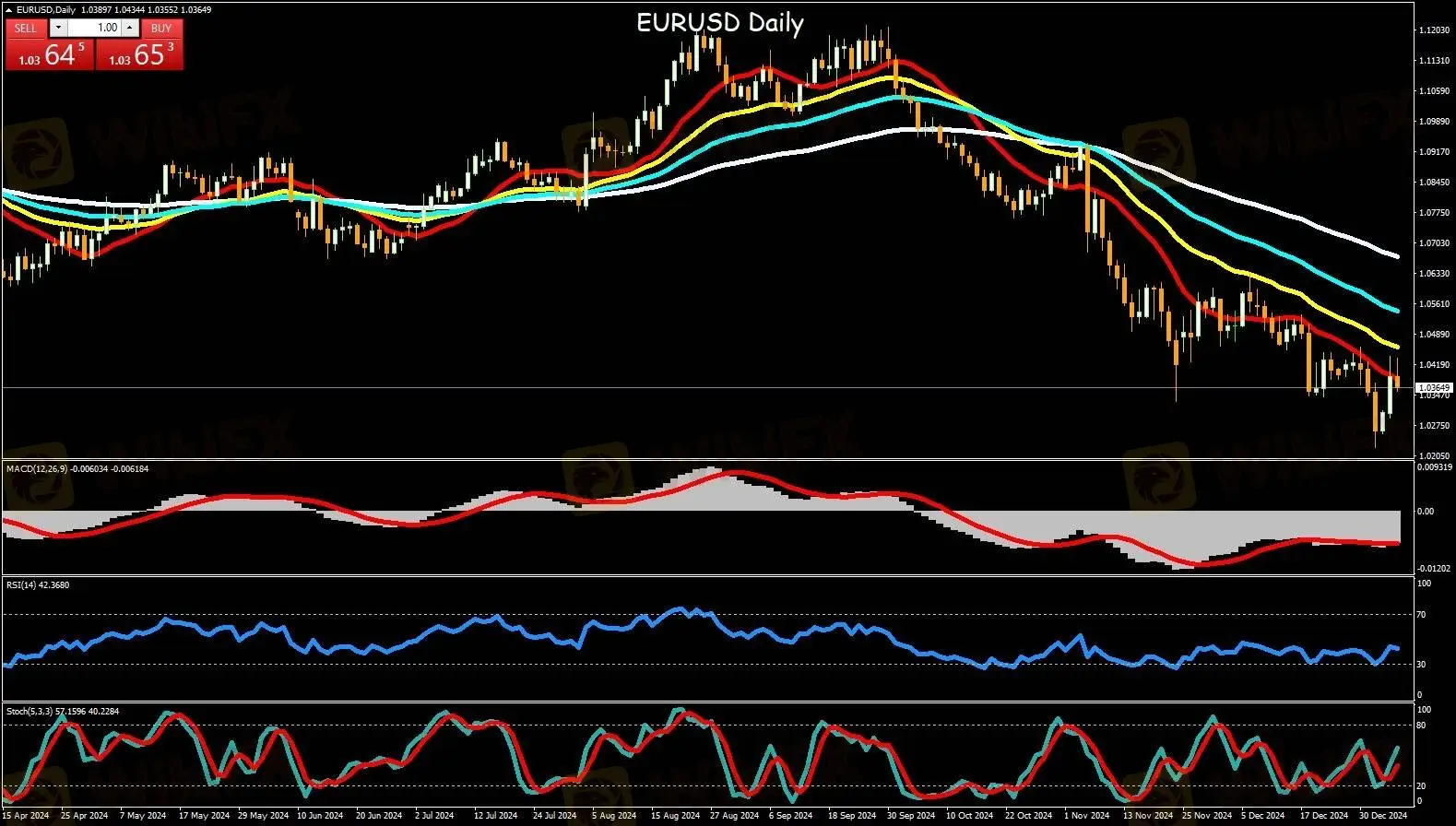Screen dimensions: 1456x826
Task: Click the Stoch(5,3,3) indicator label
Action: pos(30,711)
